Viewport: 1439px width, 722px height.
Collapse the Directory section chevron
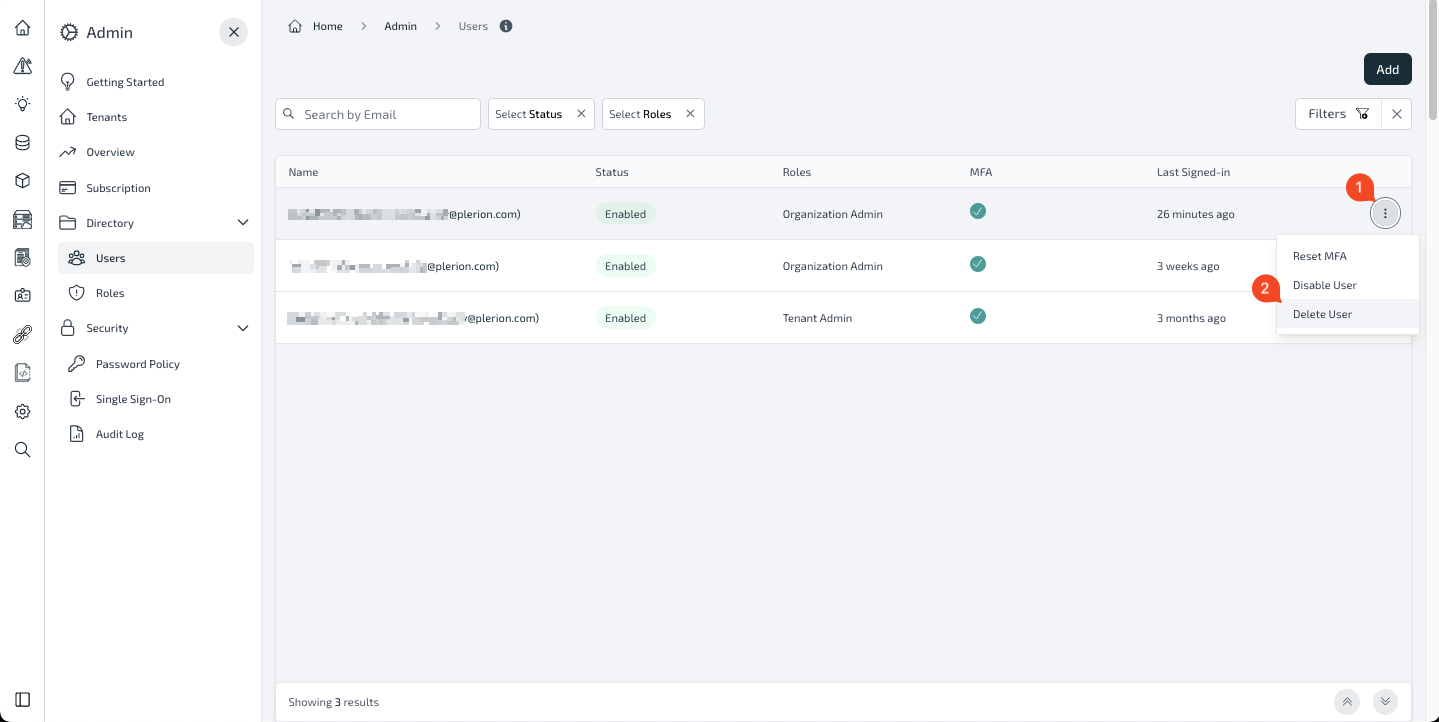tap(242, 223)
